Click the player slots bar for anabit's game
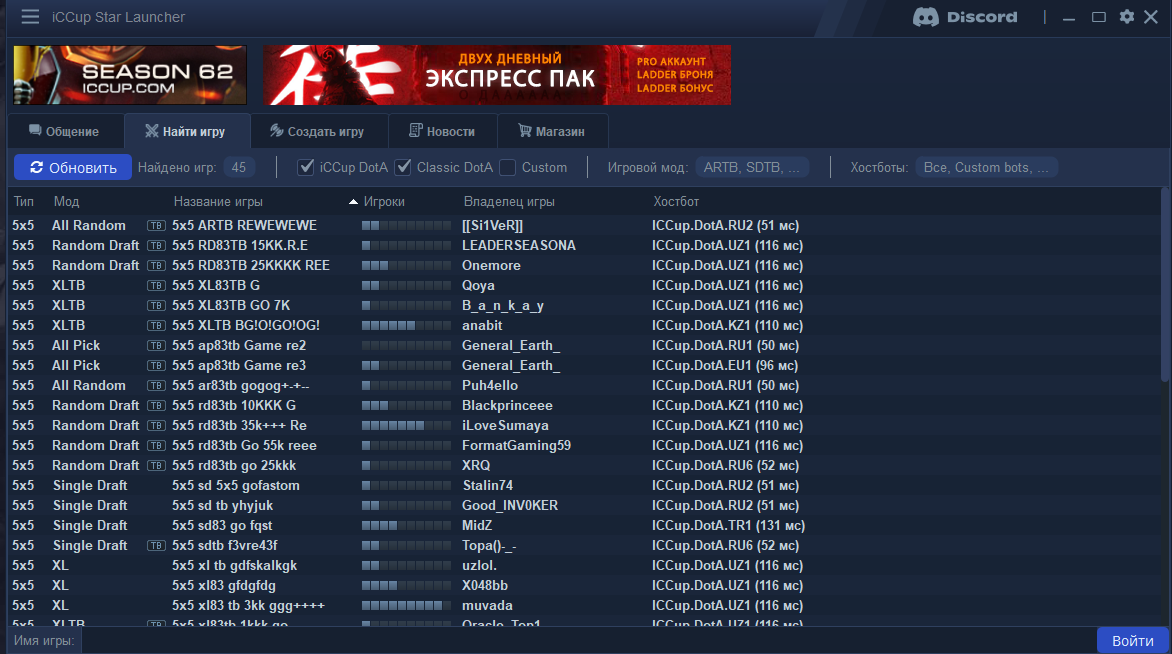The image size is (1172, 654). [x=407, y=326]
